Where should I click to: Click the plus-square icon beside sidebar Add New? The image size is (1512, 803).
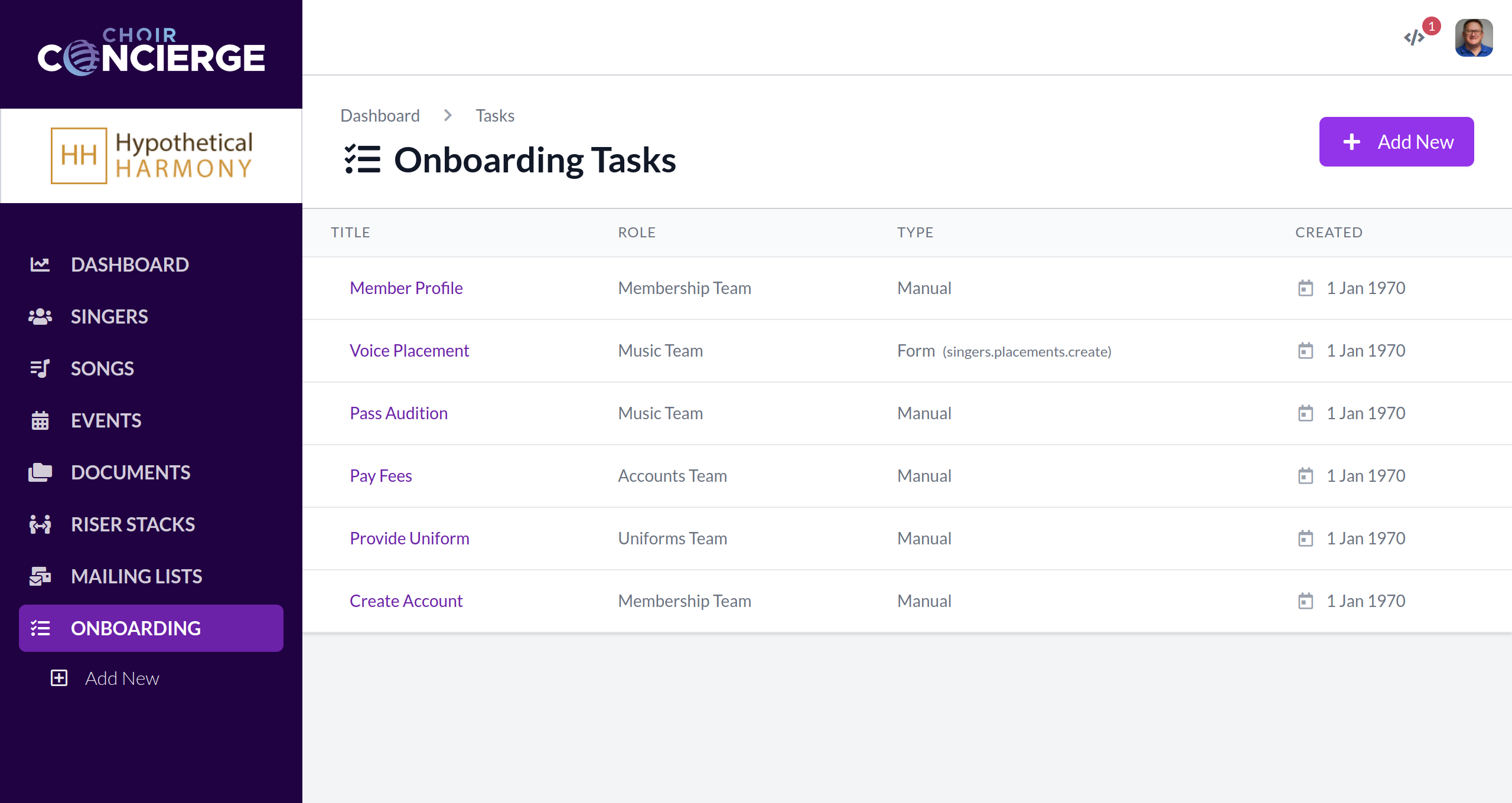pyautogui.click(x=59, y=678)
